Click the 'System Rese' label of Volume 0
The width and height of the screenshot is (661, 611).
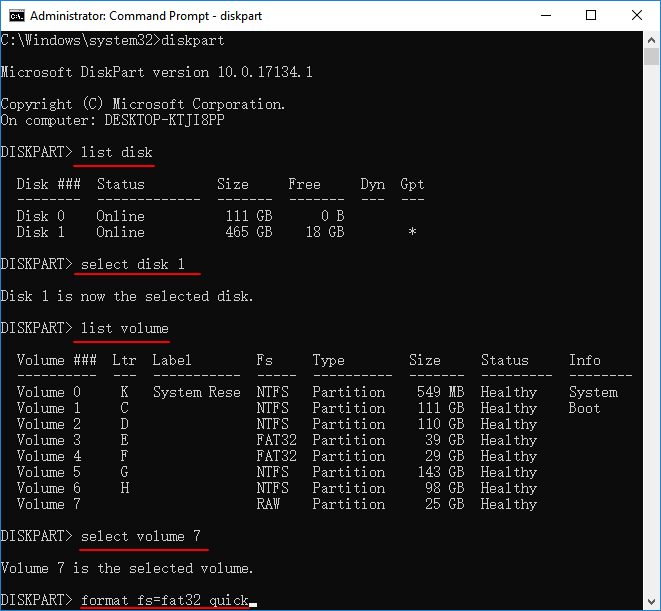coord(196,392)
